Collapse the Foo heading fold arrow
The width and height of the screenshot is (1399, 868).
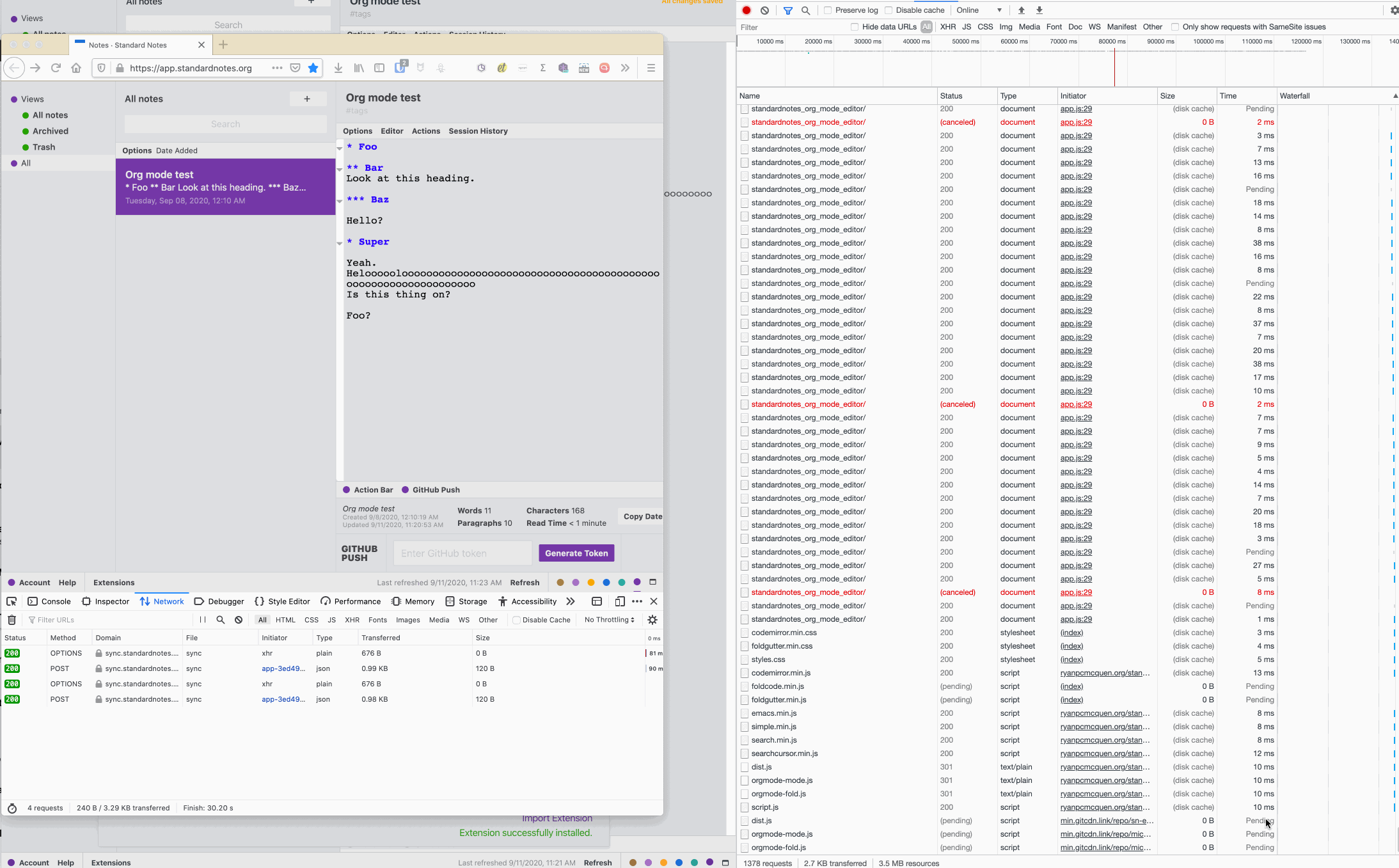click(x=340, y=148)
